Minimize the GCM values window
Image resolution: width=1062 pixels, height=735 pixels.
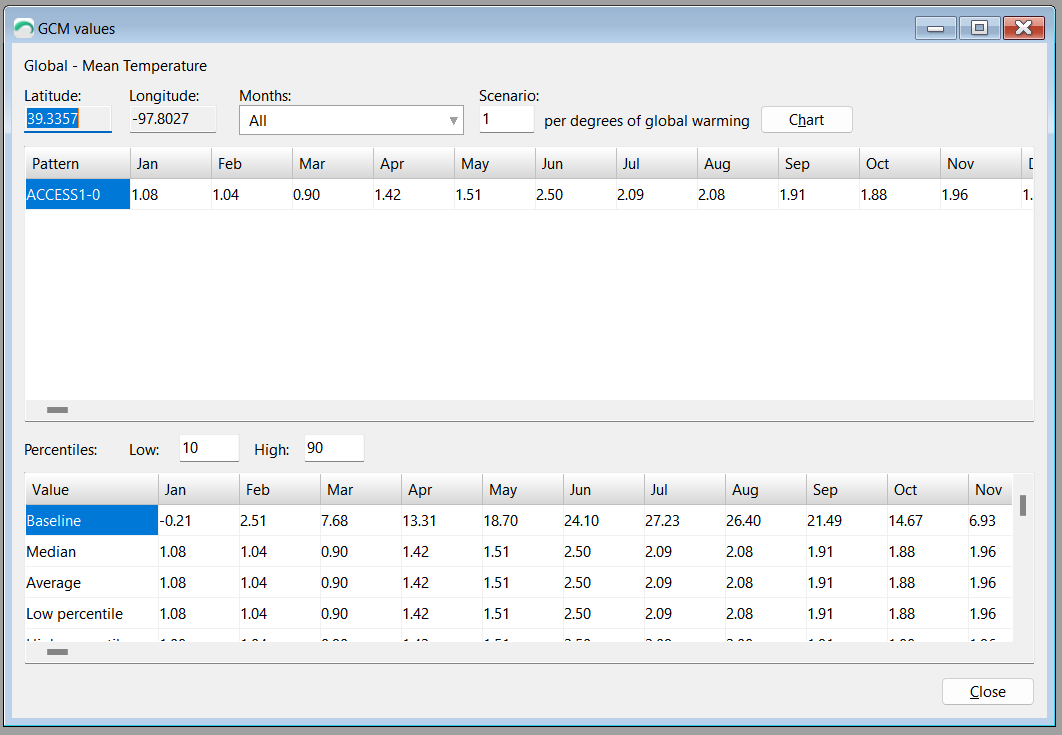935,28
